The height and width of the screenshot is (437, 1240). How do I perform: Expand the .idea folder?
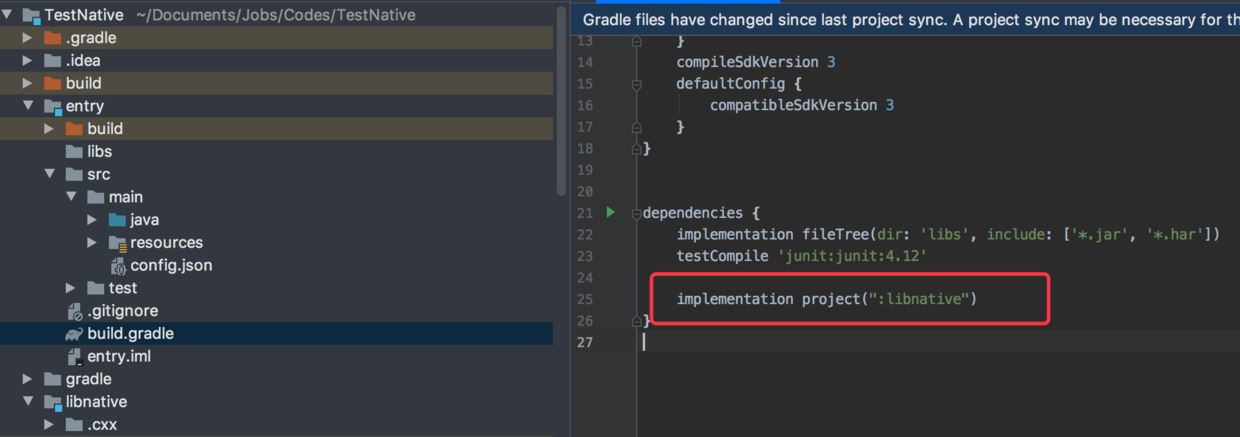tap(28, 61)
